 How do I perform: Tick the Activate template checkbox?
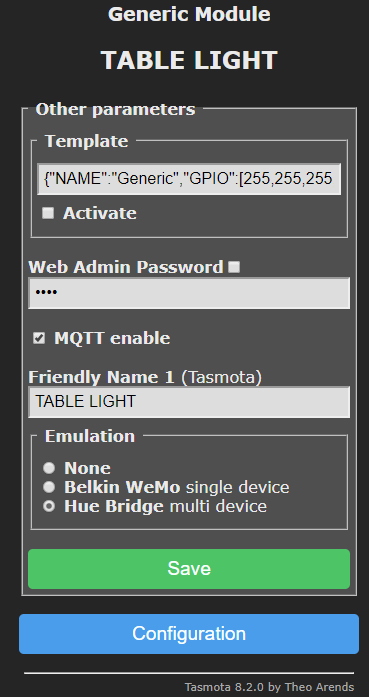point(48,213)
